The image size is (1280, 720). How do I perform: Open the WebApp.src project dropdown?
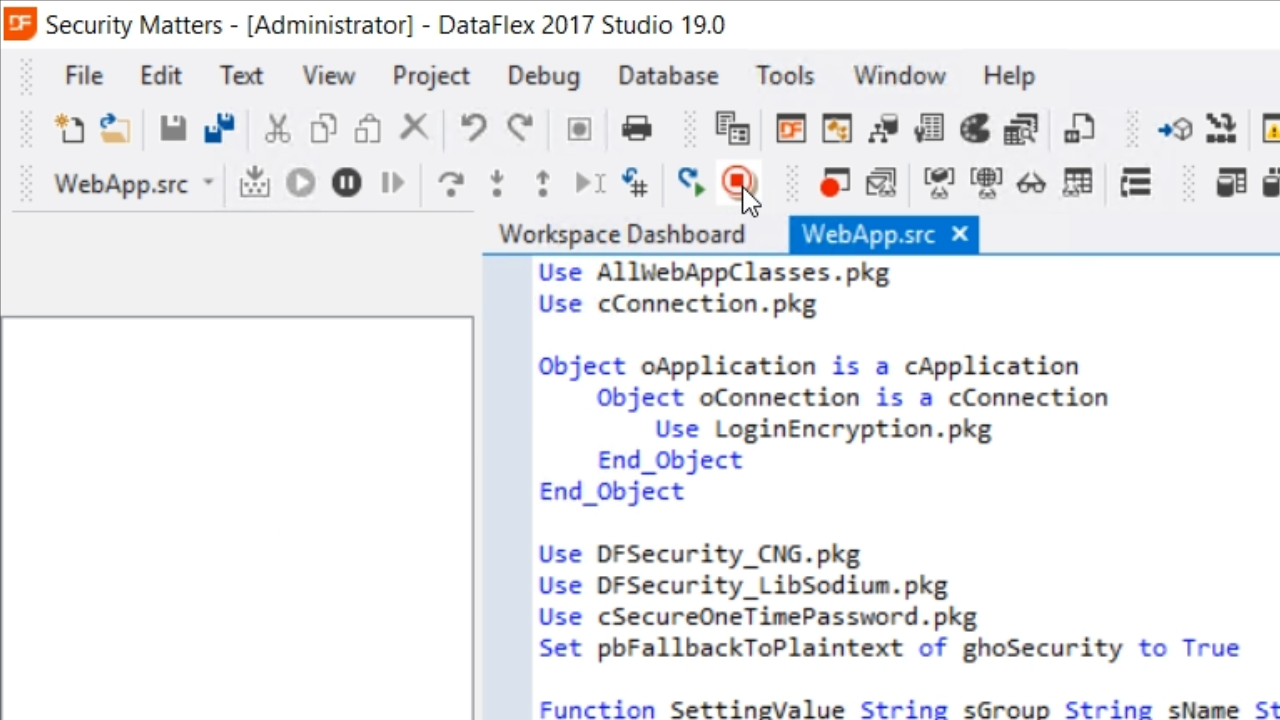(x=208, y=183)
